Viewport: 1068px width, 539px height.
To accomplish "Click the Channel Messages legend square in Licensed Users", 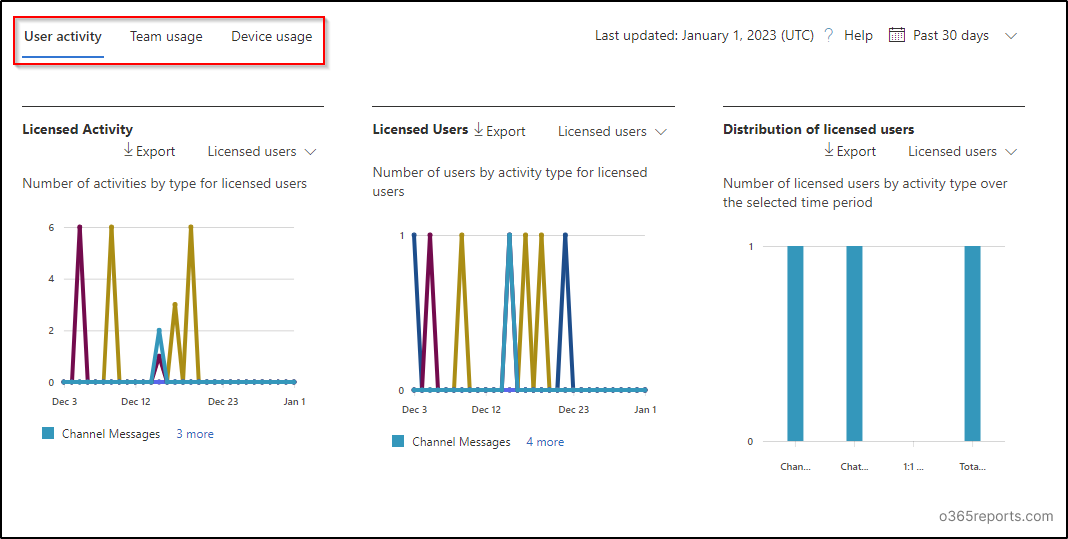I will pos(398,442).
